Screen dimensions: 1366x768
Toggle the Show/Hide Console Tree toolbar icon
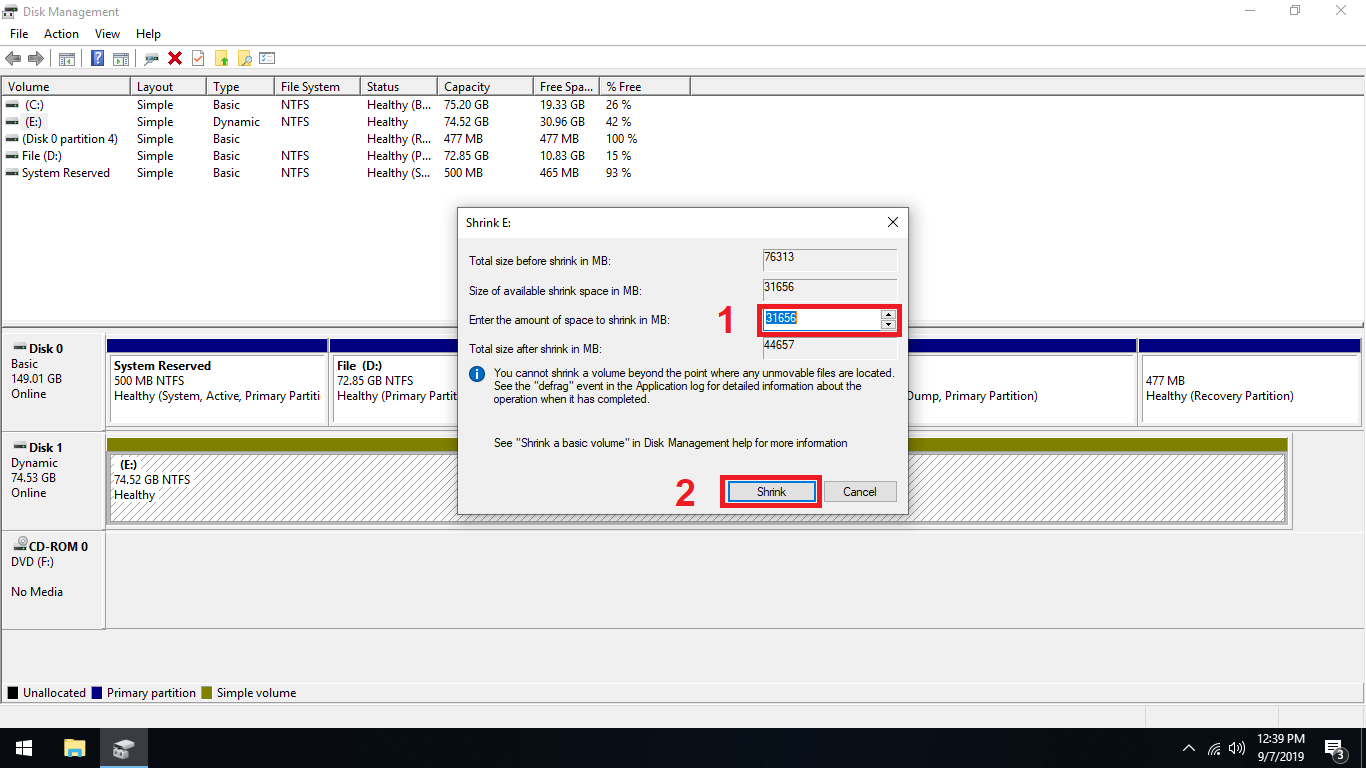(x=67, y=58)
